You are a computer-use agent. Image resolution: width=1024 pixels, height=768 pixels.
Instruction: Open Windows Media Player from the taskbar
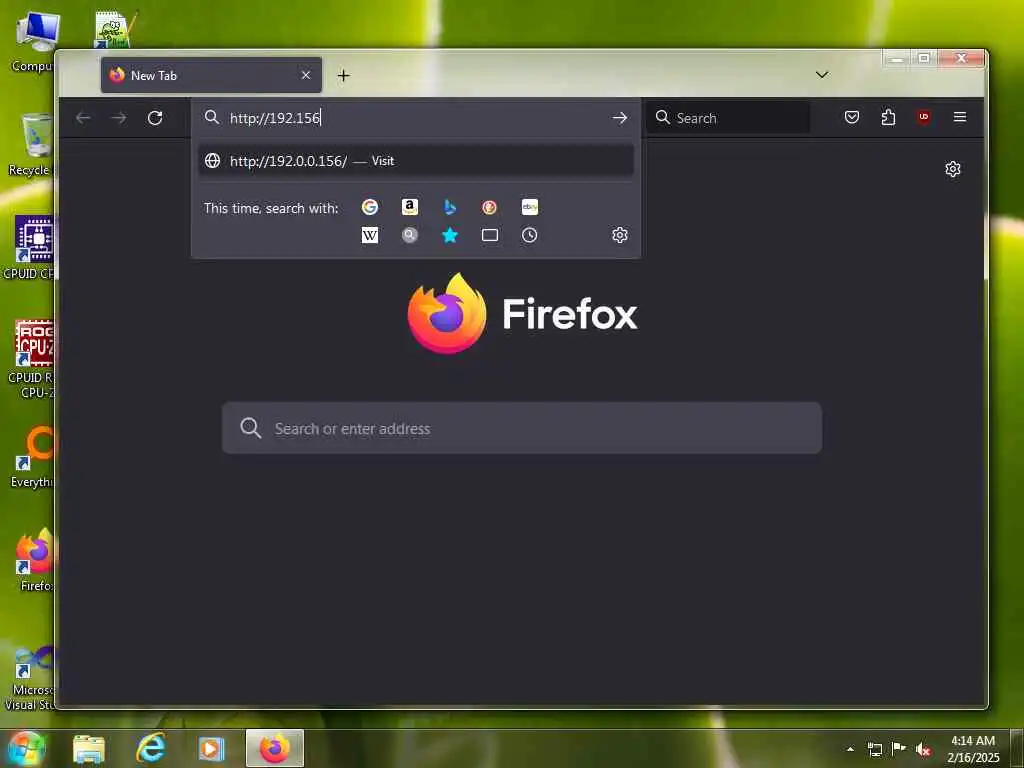pos(211,748)
